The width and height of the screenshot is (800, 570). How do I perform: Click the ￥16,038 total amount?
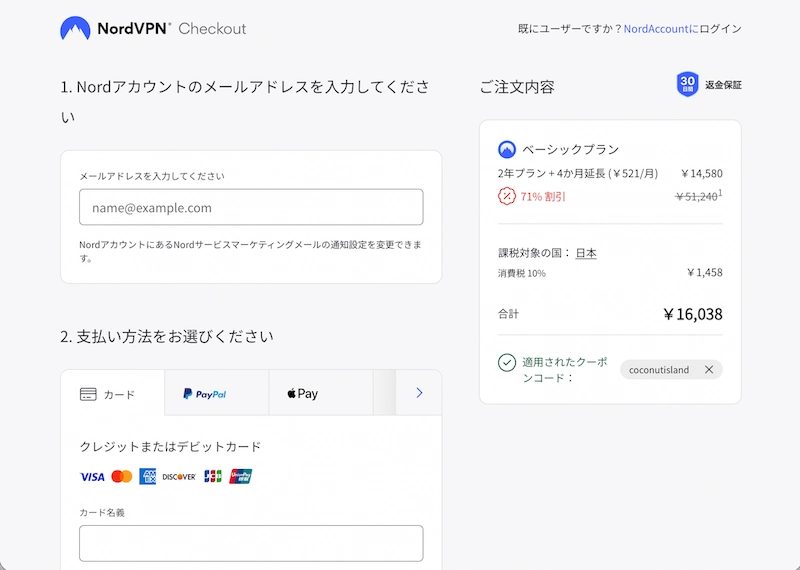tap(693, 314)
